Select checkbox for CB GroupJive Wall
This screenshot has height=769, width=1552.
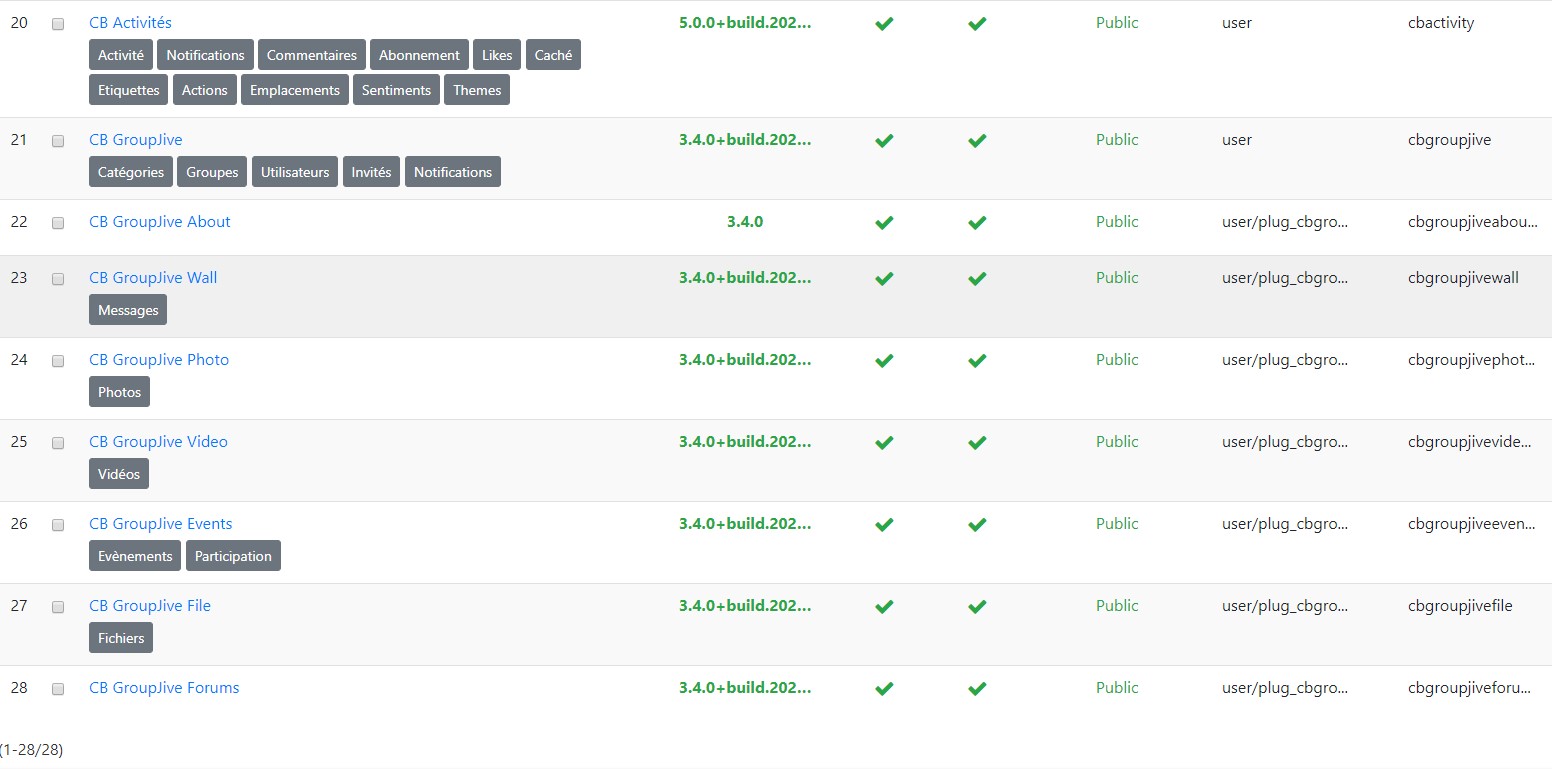pyautogui.click(x=58, y=279)
